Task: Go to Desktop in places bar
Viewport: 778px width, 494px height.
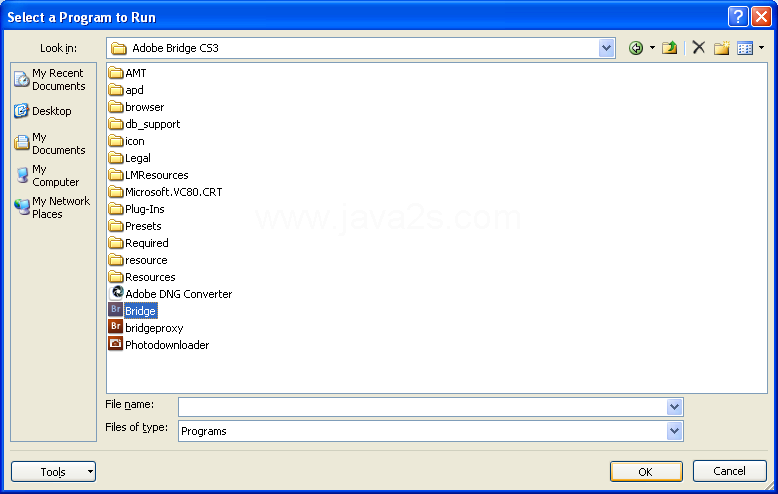Action: click(43, 111)
